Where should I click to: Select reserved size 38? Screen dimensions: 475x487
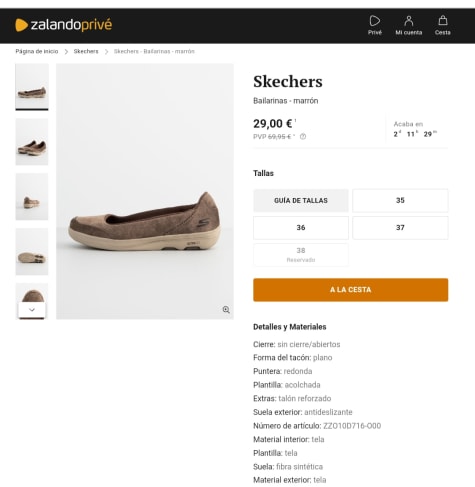[301, 255]
